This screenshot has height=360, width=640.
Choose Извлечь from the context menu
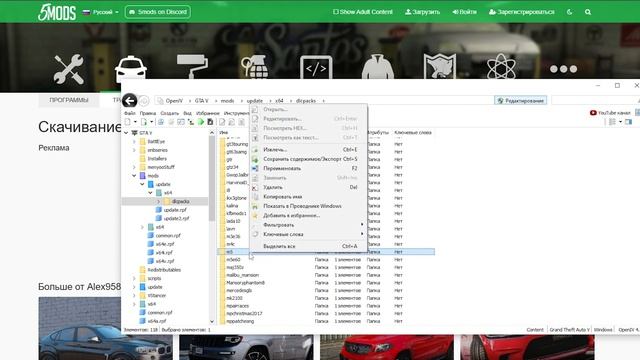point(308,150)
